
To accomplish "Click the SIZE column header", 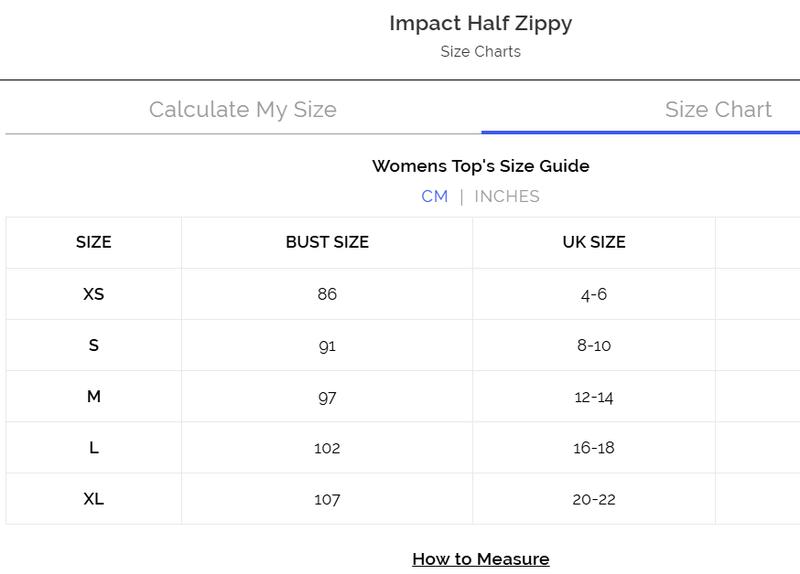I will 94,242.
